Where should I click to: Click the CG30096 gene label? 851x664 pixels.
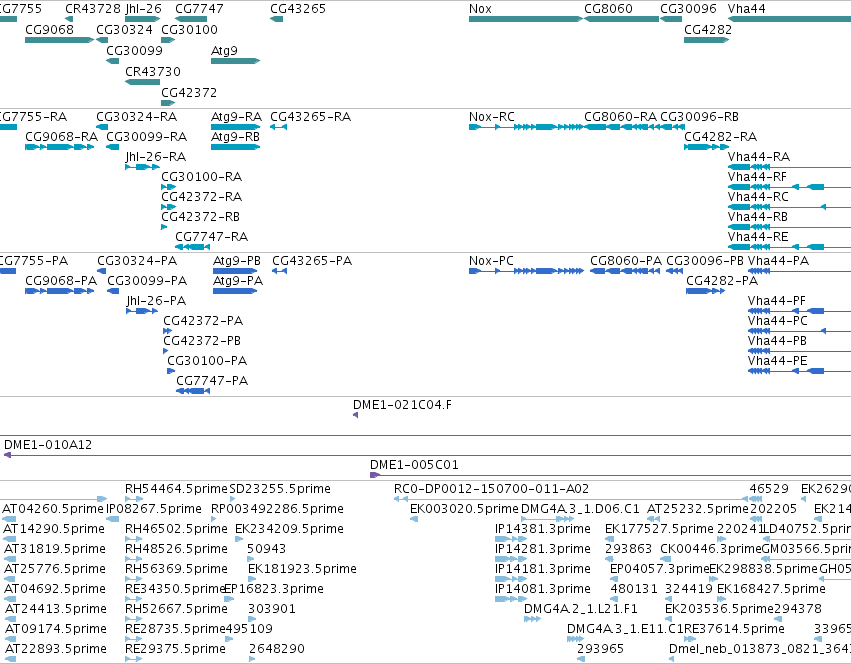688,9
